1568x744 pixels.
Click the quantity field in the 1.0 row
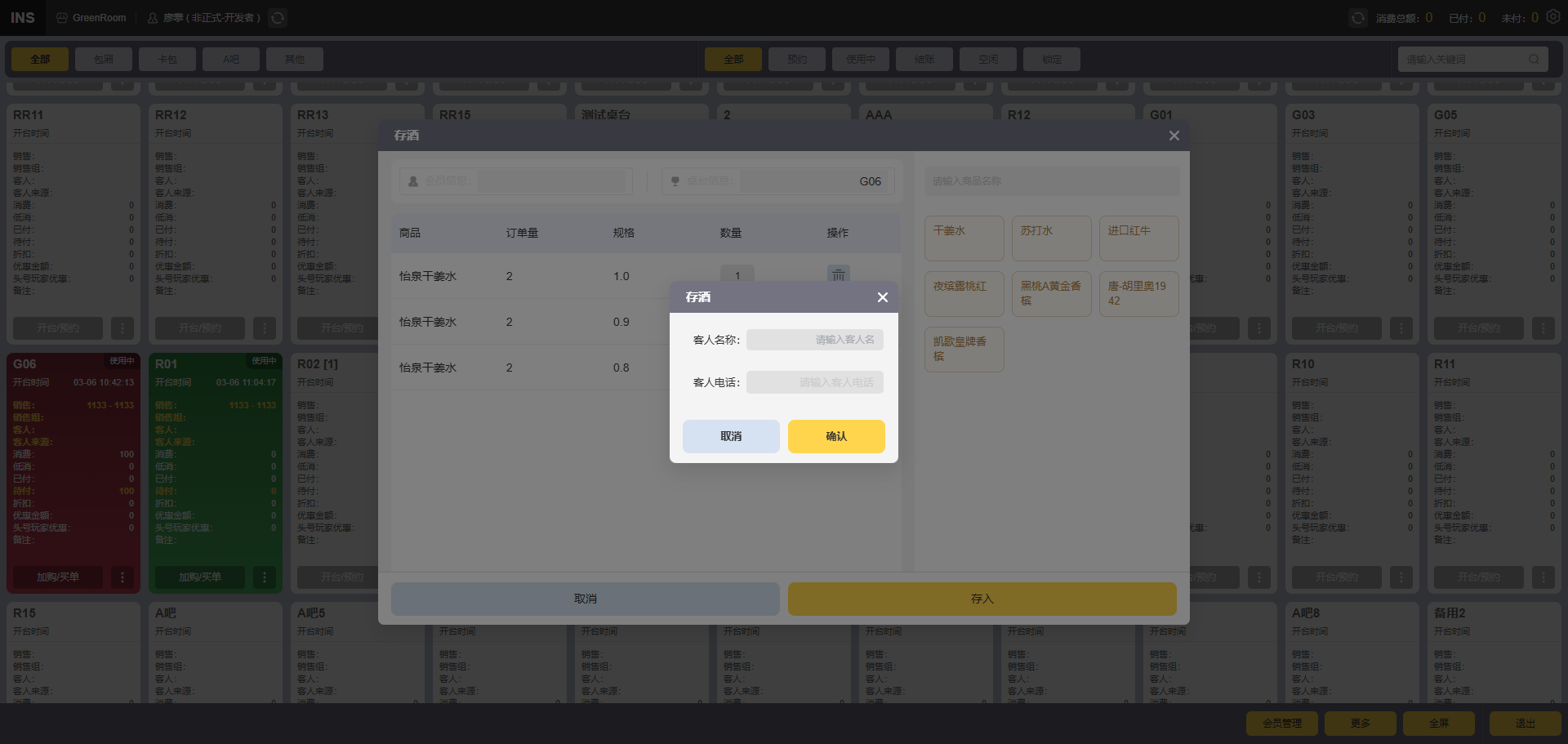coord(737,275)
